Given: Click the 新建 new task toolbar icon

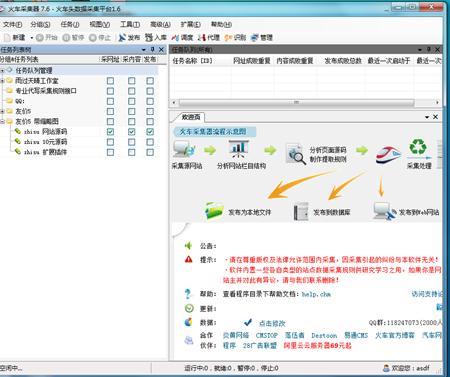Looking at the screenshot, I should [8, 38].
